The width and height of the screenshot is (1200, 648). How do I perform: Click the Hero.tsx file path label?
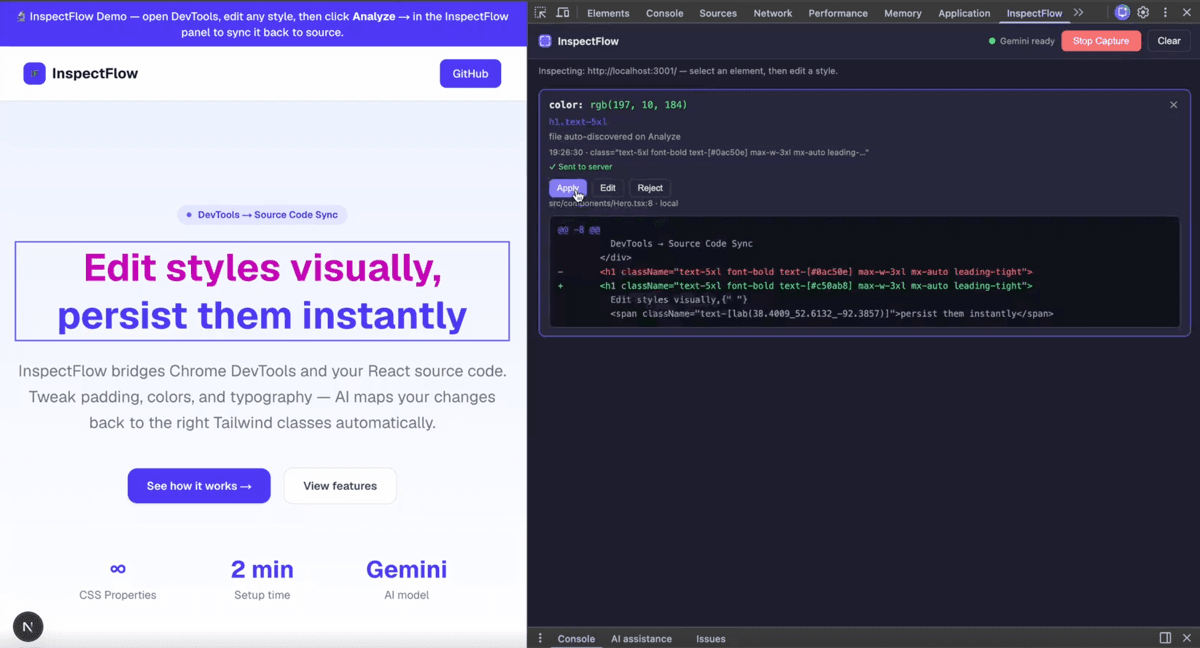613,203
